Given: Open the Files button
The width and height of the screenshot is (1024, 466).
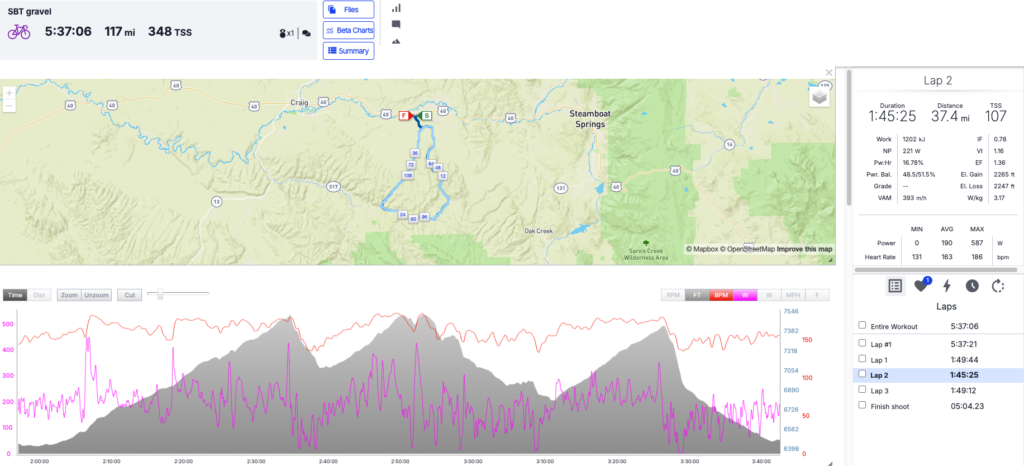Looking at the screenshot, I should pyautogui.click(x=348, y=9).
